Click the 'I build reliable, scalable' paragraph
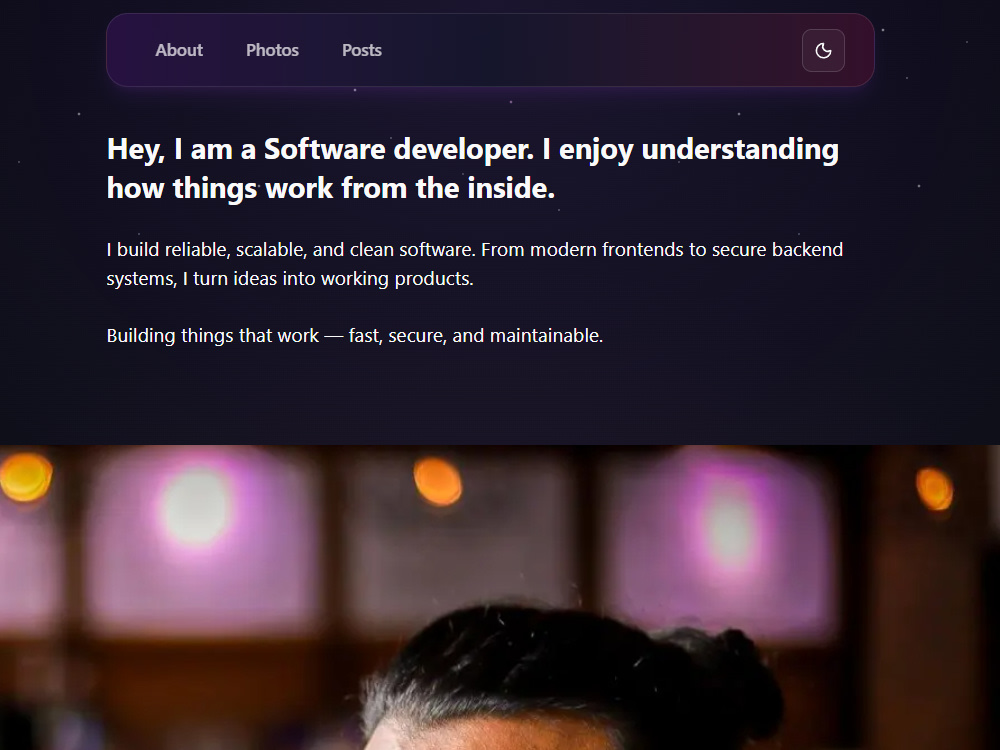 pyautogui.click(x=474, y=264)
